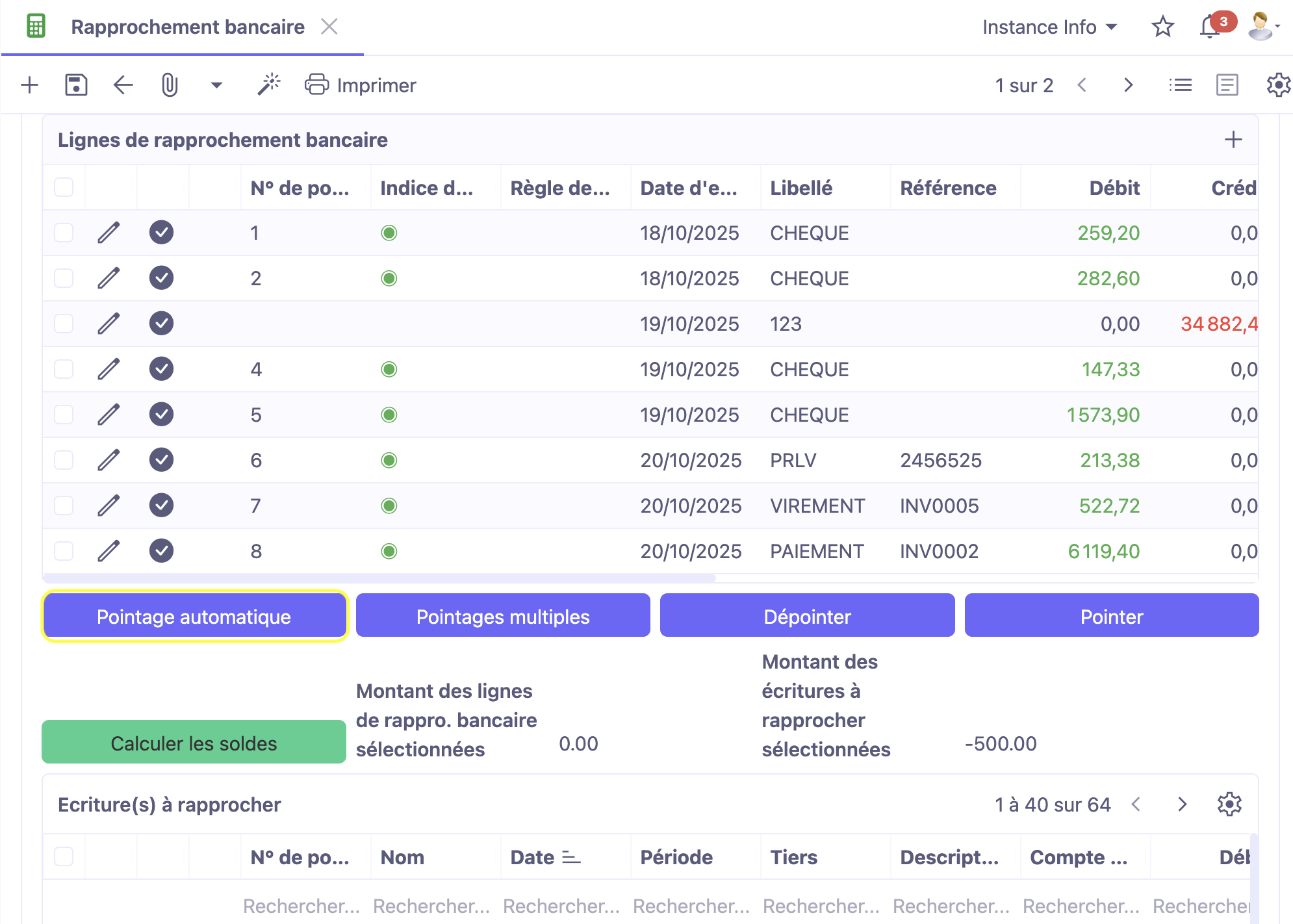
Task: Expand the dropdown arrow next to attachment
Action: pos(216,85)
